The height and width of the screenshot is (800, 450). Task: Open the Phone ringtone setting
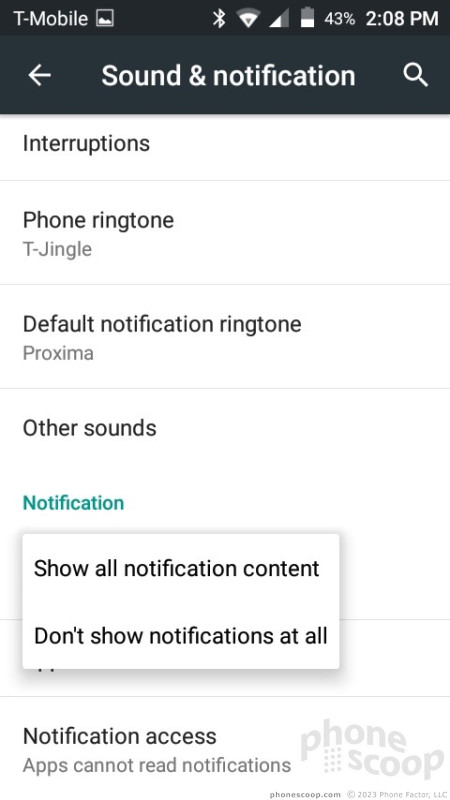(x=225, y=233)
